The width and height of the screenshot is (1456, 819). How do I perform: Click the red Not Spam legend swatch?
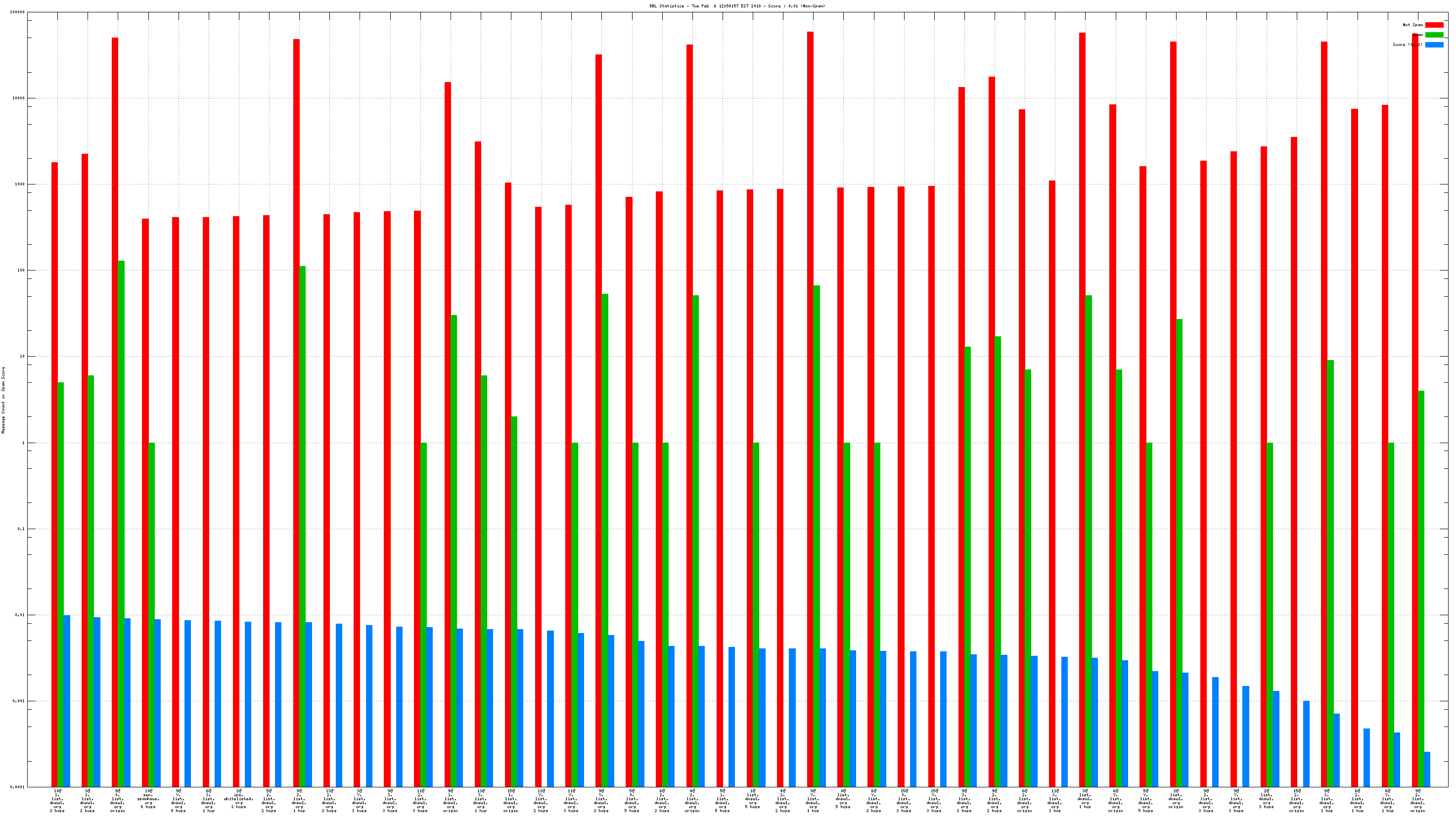point(1434,25)
